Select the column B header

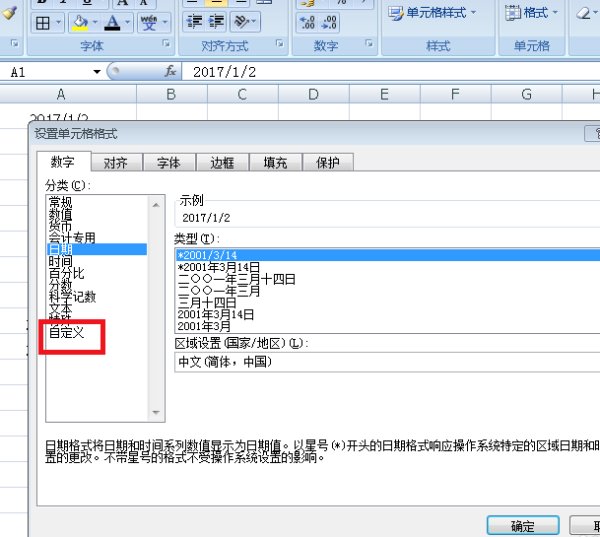[x=171, y=95]
